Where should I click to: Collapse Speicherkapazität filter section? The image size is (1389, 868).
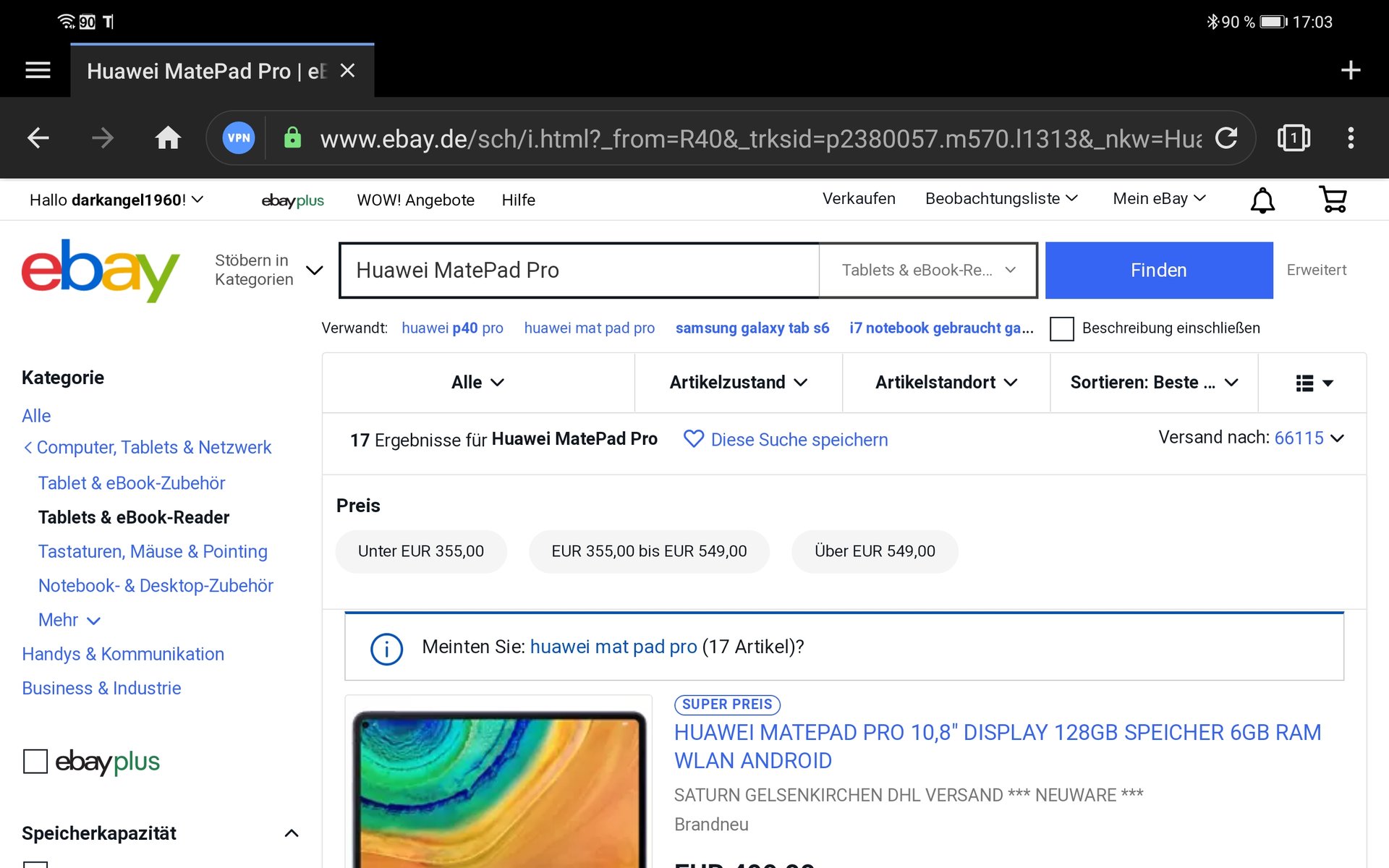click(160, 833)
